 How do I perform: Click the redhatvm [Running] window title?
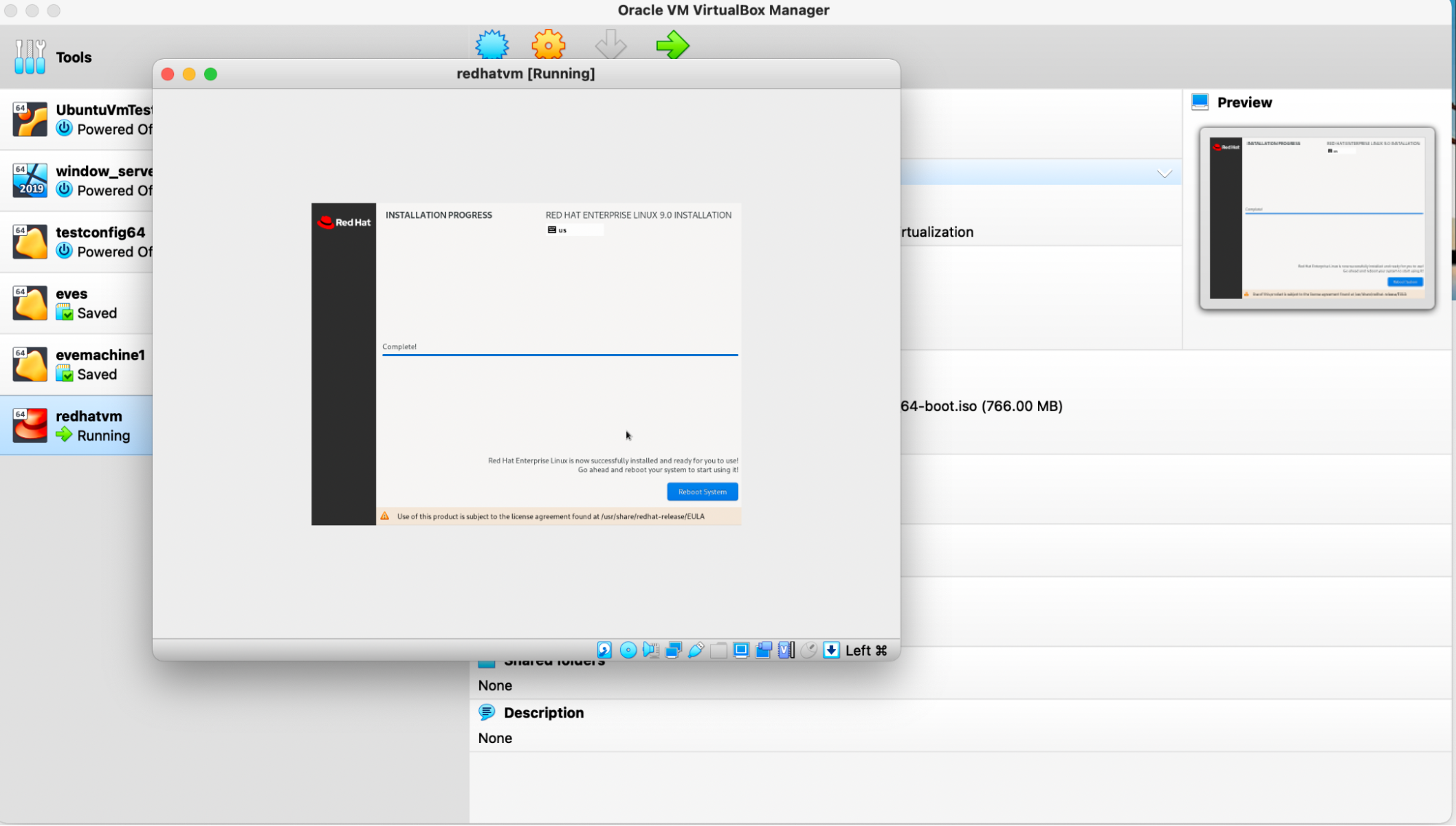[x=526, y=74]
